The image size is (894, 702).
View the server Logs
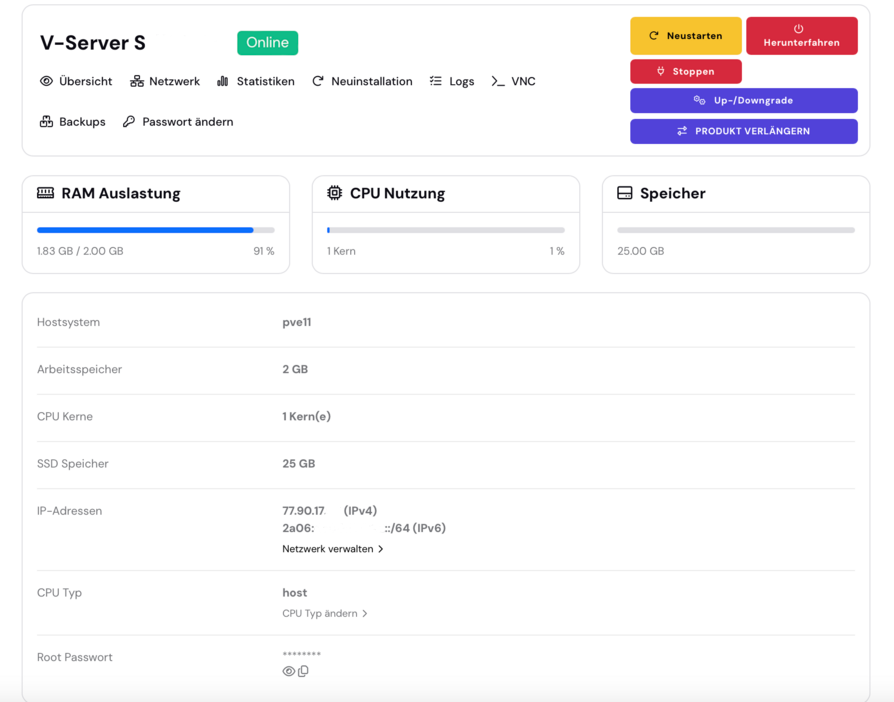452,81
